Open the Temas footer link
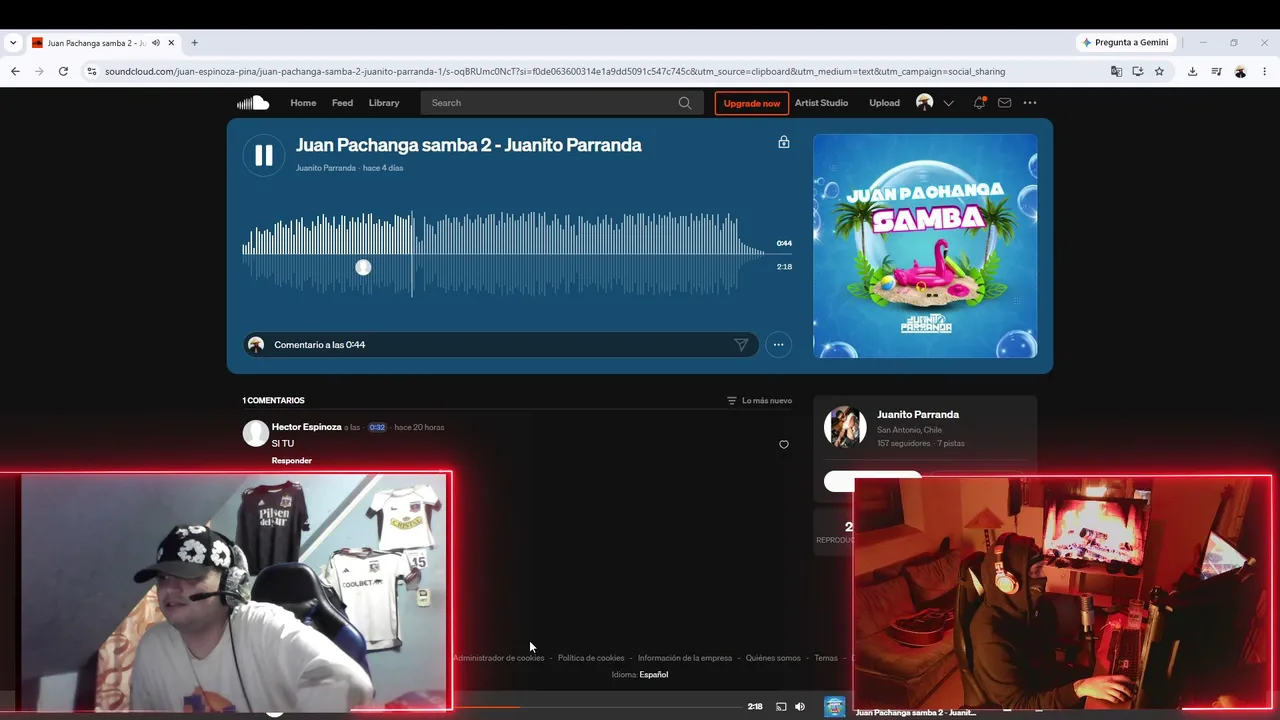Viewport: 1280px width, 720px height. tap(826, 658)
